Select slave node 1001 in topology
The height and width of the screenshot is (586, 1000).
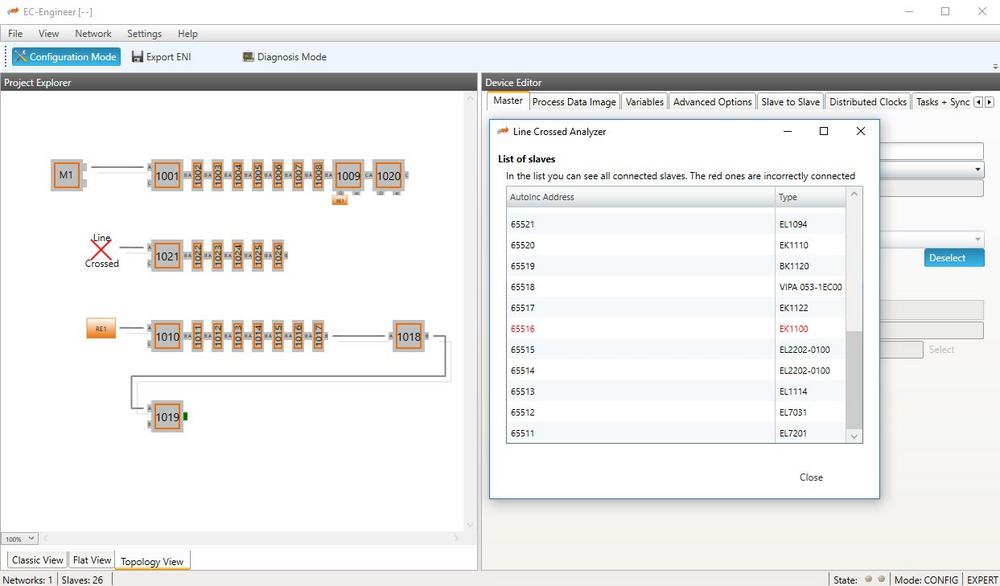point(167,177)
